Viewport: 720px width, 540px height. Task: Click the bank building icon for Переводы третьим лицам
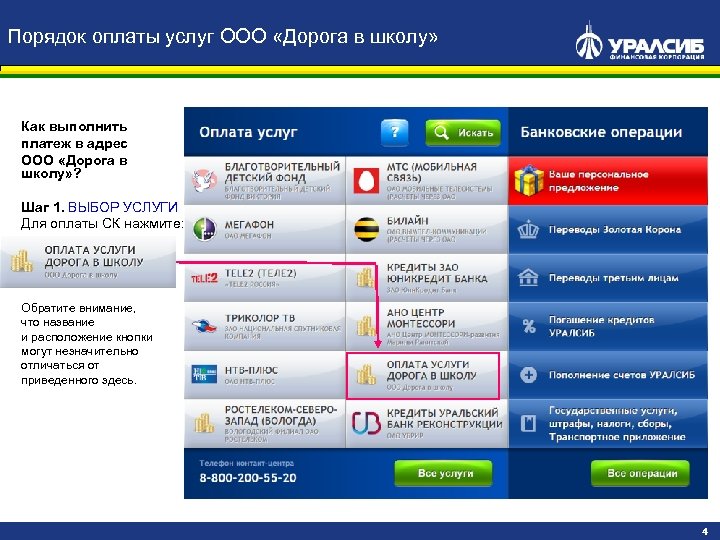coord(528,278)
